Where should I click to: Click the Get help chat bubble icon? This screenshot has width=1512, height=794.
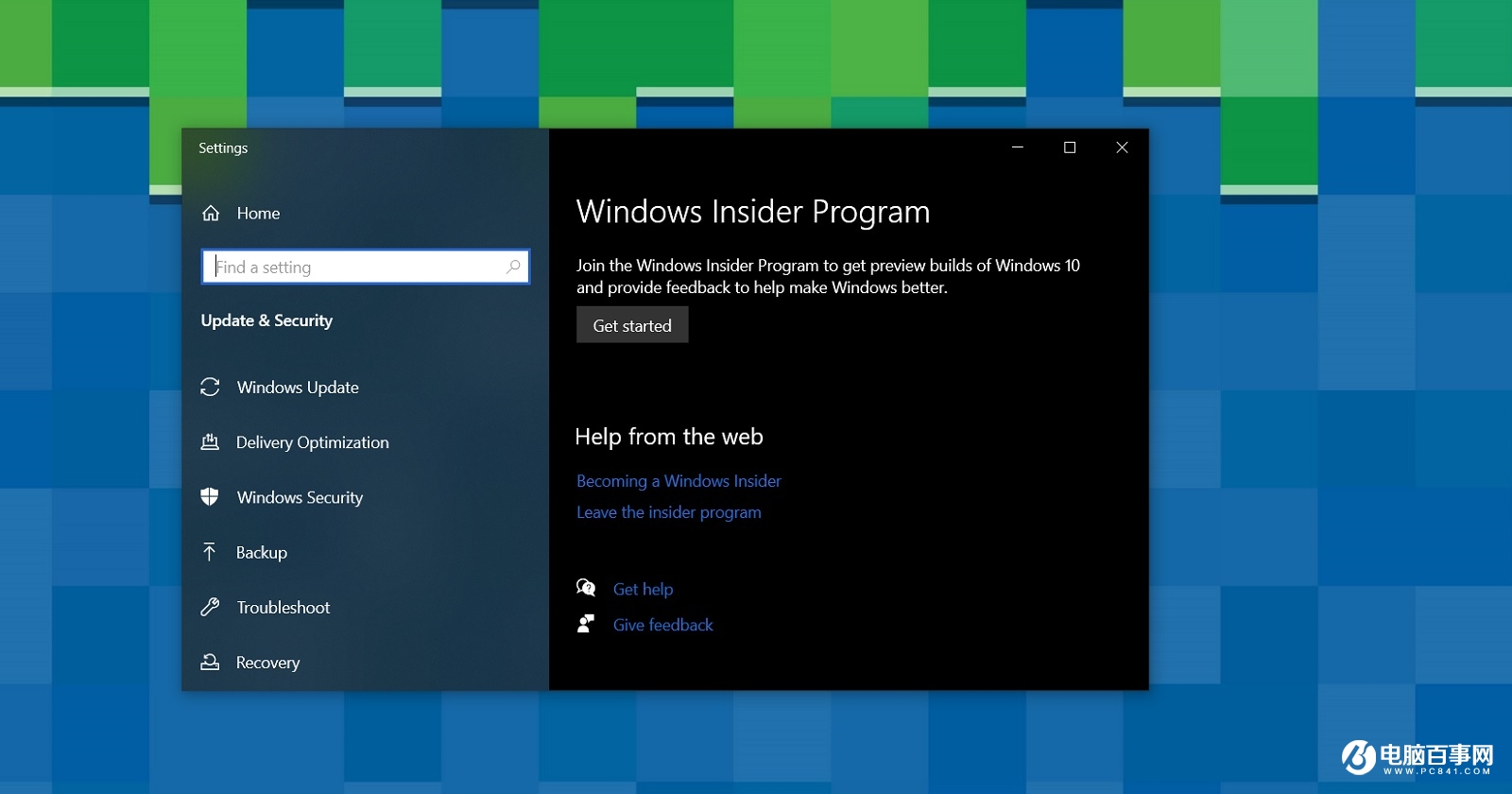586,589
